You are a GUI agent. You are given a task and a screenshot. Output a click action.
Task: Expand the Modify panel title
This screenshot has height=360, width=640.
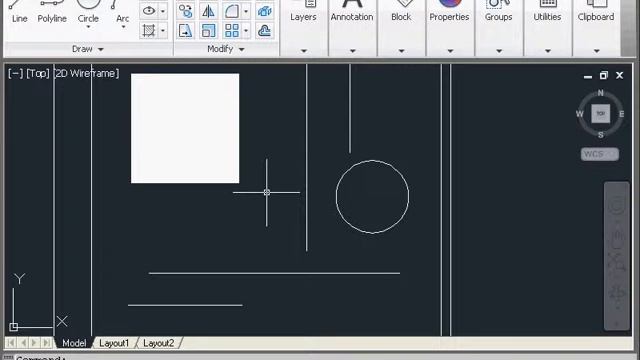tap(226, 49)
